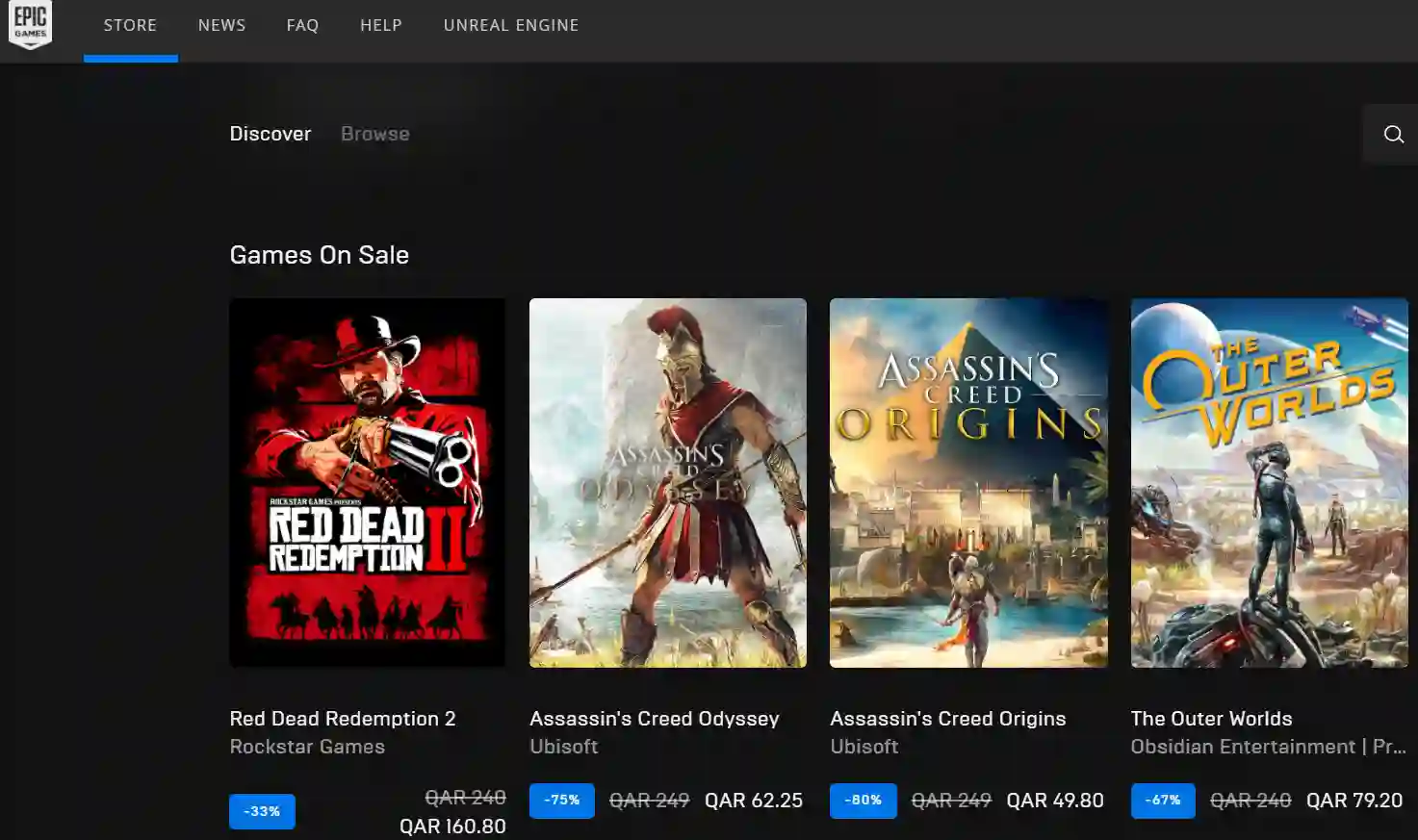Click the struck-through QAR 240 under Red Dead
This screenshot has width=1418, height=840.
coord(466,798)
